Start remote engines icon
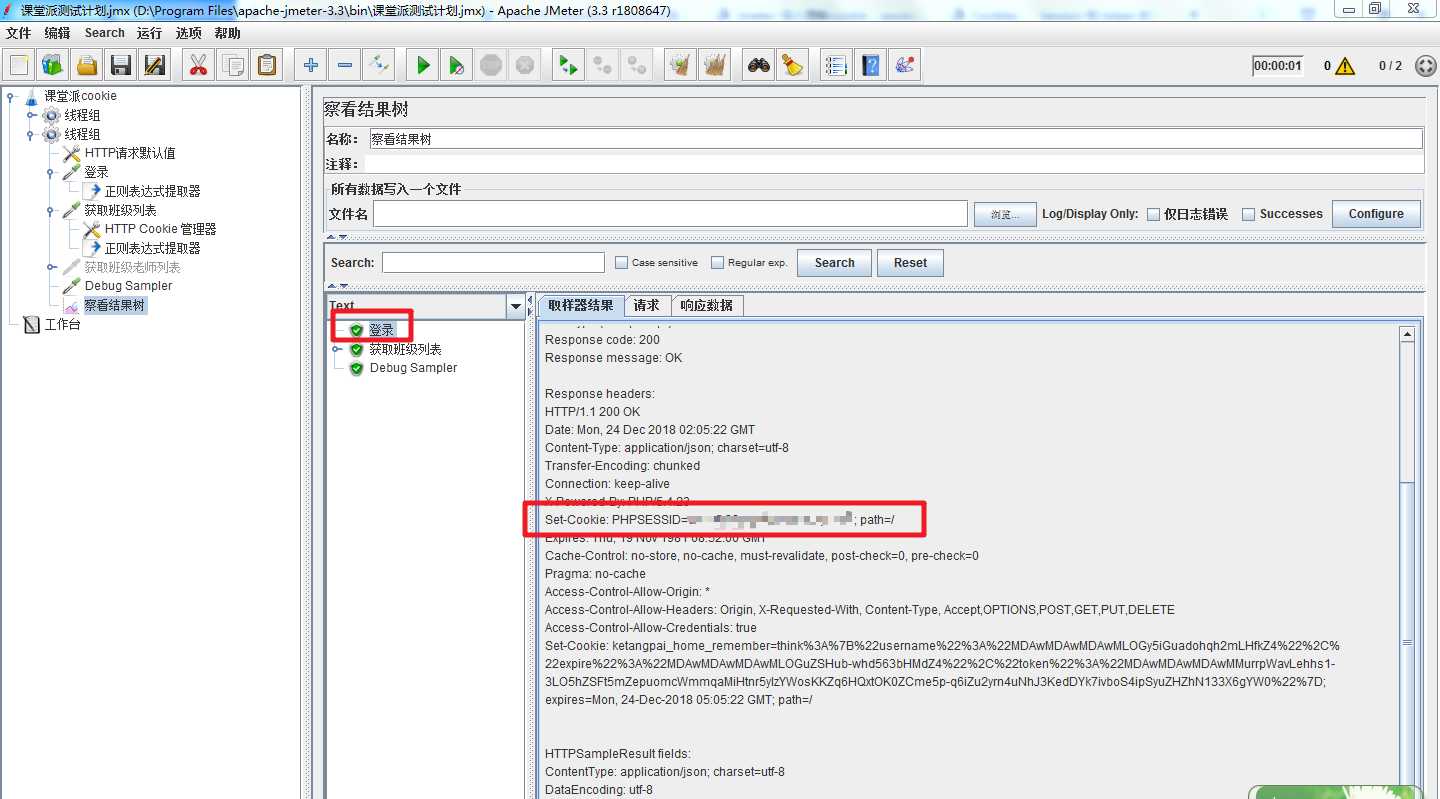The height and width of the screenshot is (799, 1440). coord(568,65)
